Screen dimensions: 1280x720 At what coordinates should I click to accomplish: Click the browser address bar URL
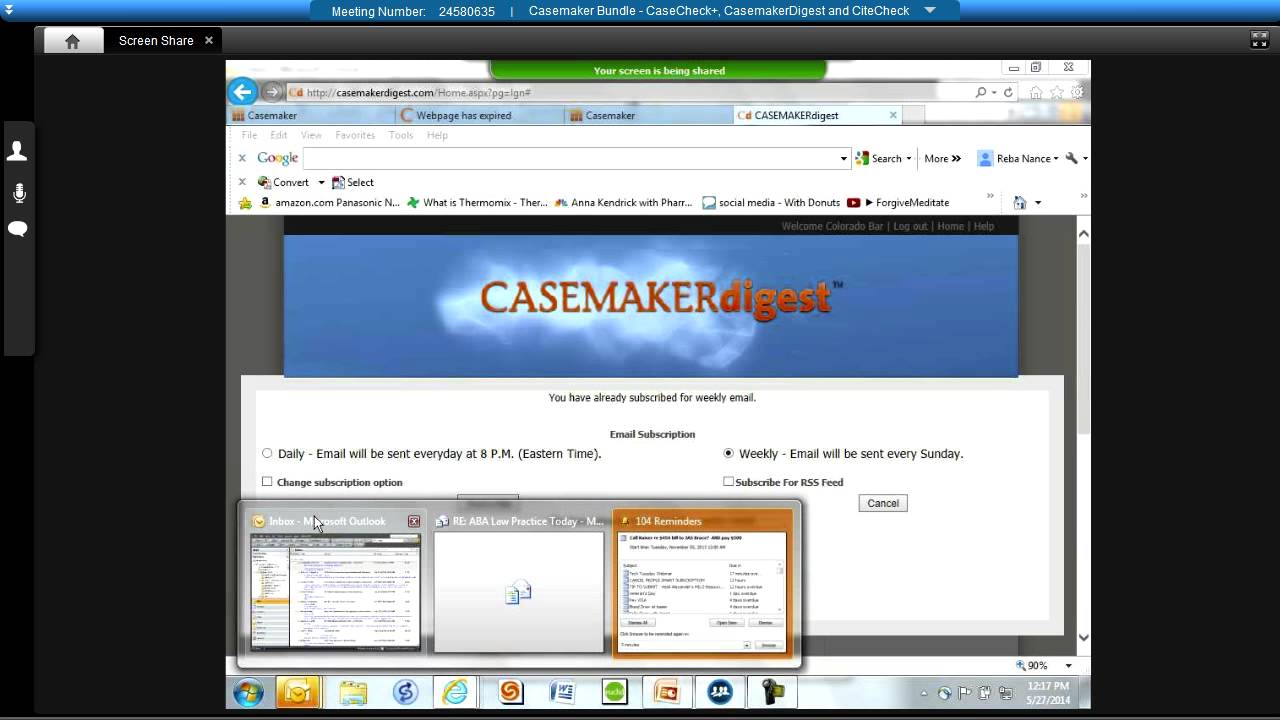pos(418,92)
